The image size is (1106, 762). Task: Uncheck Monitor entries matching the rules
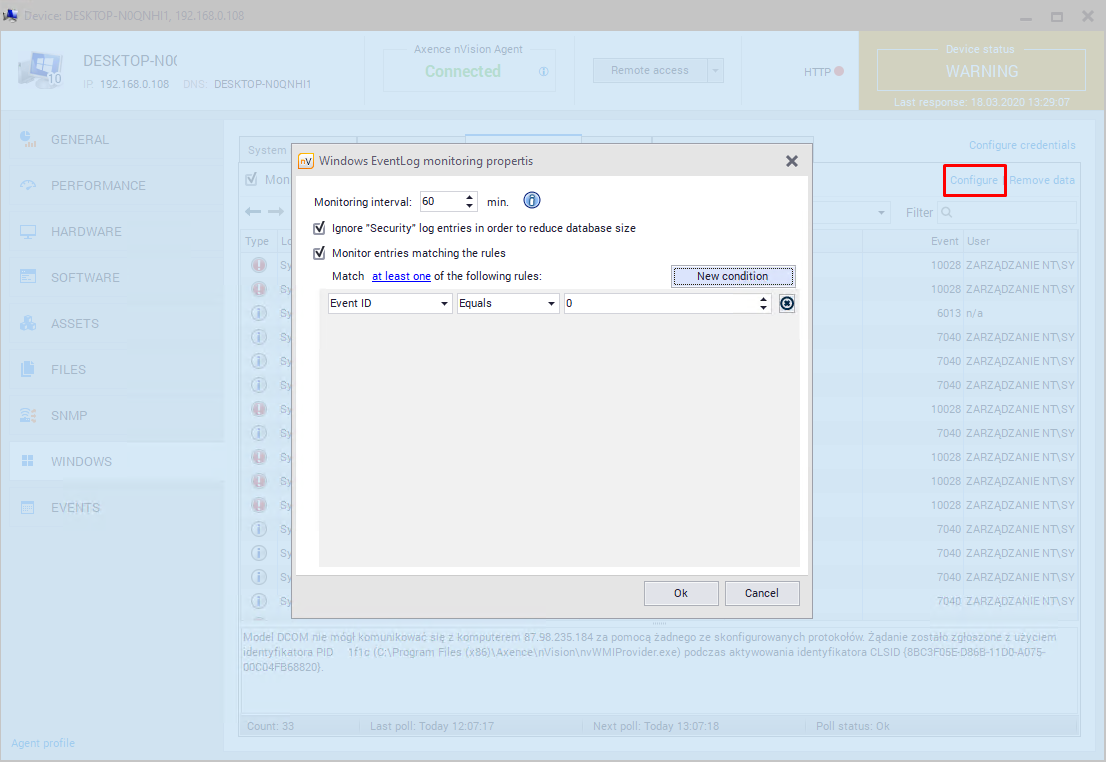pyautogui.click(x=320, y=253)
